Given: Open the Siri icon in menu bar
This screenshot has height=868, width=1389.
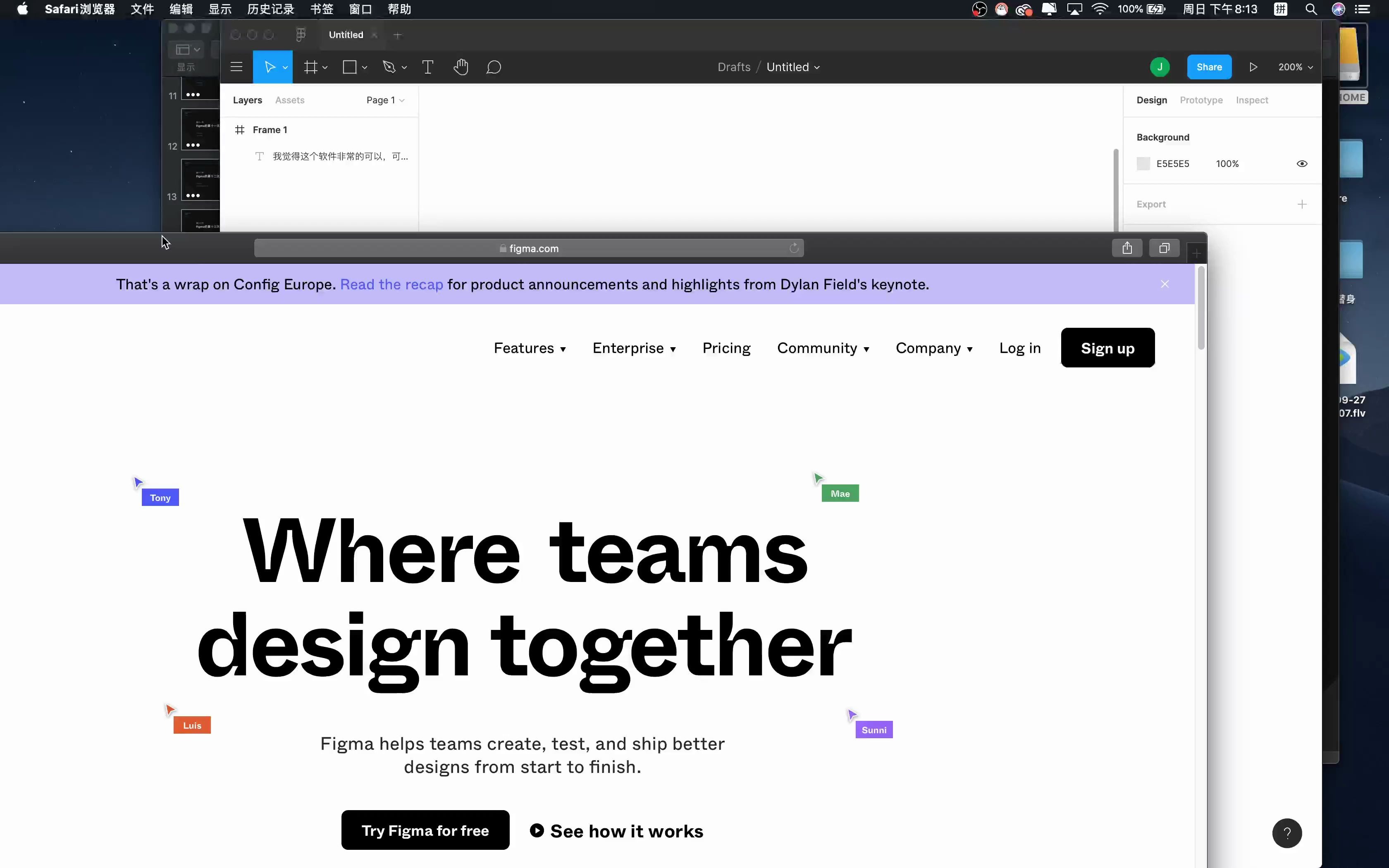Looking at the screenshot, I should tap(1339, 9).
